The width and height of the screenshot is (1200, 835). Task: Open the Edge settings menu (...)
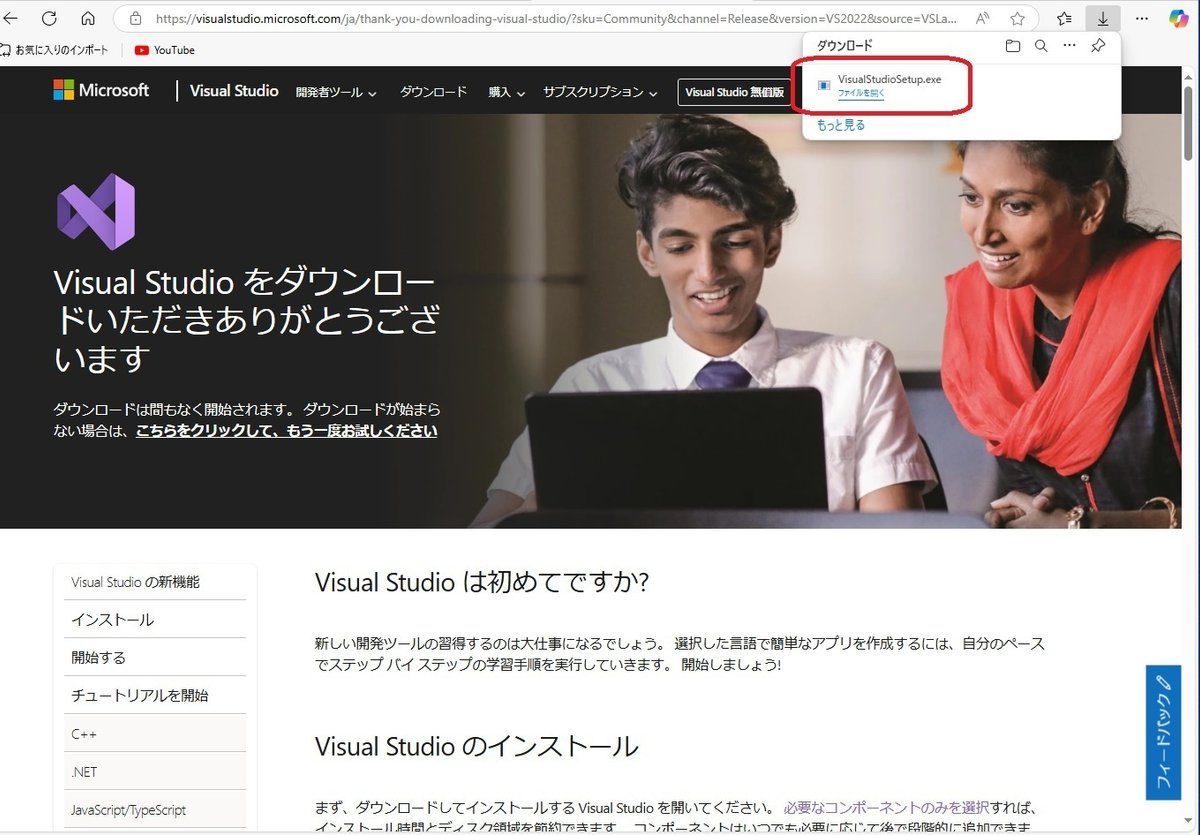click(1141, 18)
